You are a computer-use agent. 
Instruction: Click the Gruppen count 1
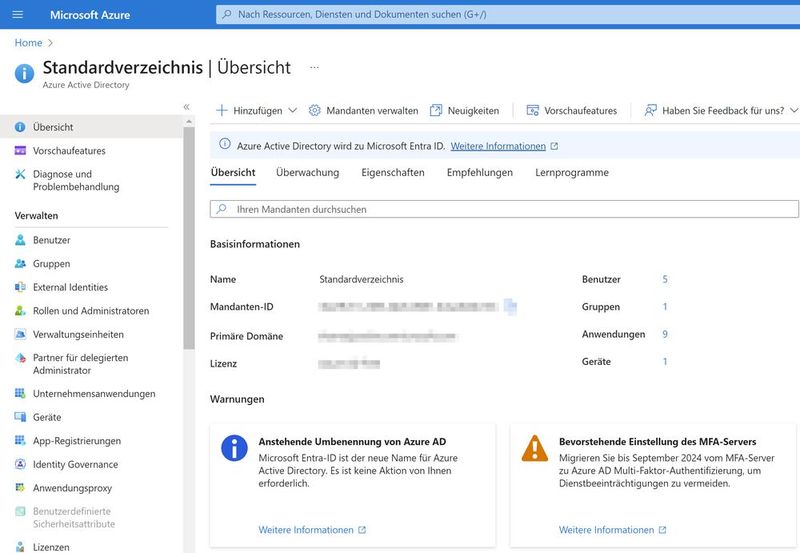tap(665, 307)
